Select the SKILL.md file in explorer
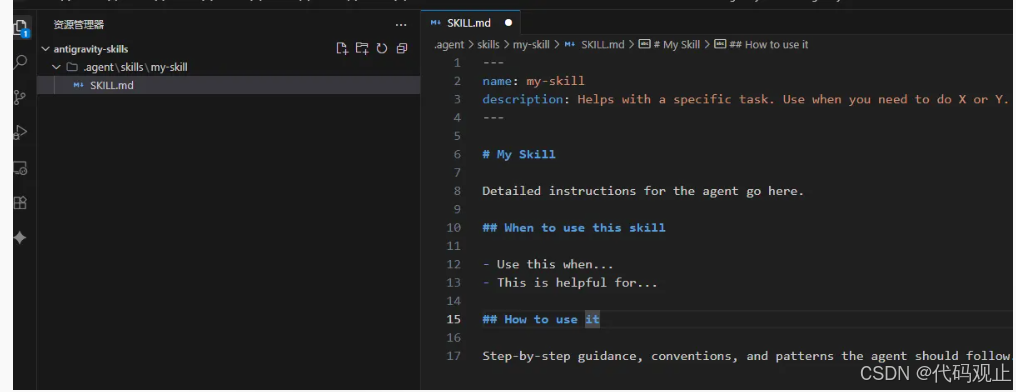The height and width of the screenshot is (392, 1016). 229,85
